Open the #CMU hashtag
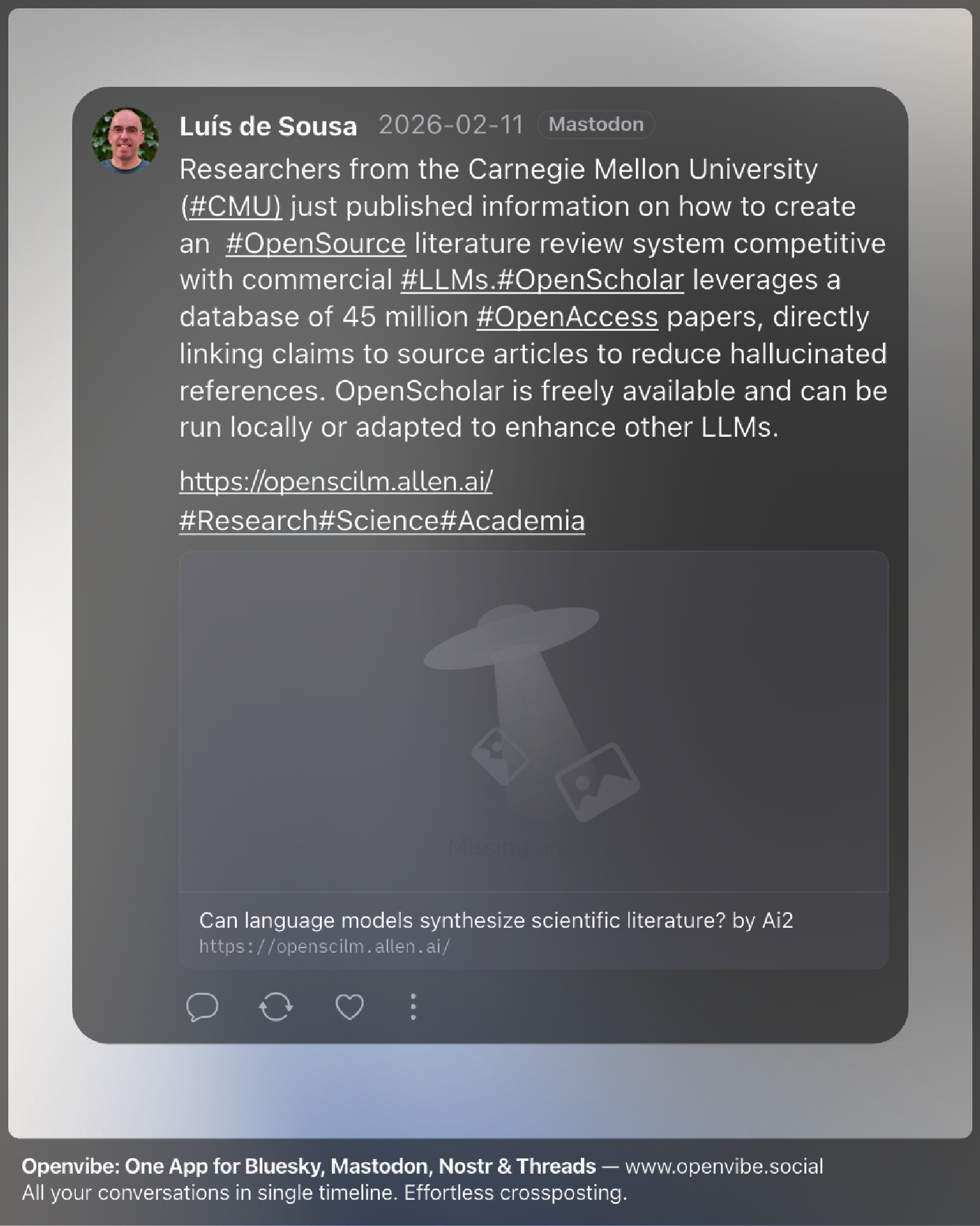The image size is (980, 1226). pos(235,207)
